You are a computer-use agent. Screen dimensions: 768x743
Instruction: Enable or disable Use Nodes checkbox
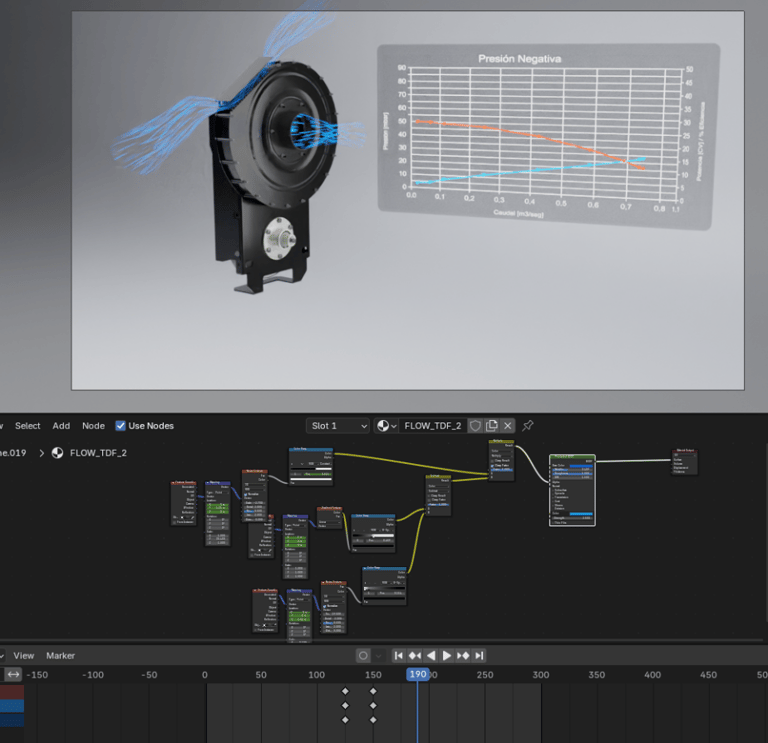coord(120,426)
